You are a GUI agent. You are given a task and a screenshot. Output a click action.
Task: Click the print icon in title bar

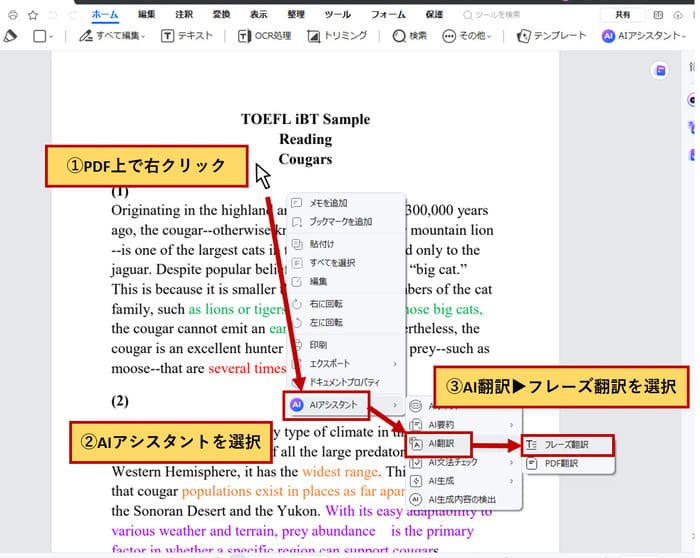point(11,15)
